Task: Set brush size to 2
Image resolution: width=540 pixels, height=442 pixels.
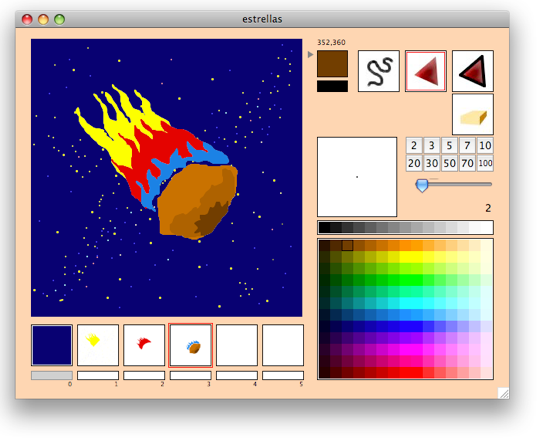Action: (414, 145)
